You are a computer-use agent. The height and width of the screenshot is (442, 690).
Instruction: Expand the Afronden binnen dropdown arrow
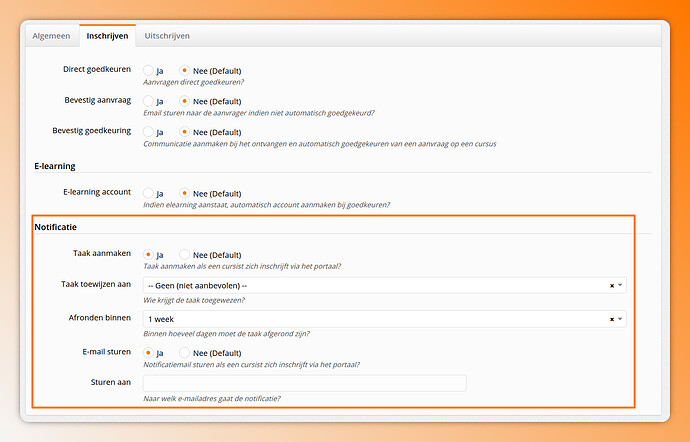(620, 319)
